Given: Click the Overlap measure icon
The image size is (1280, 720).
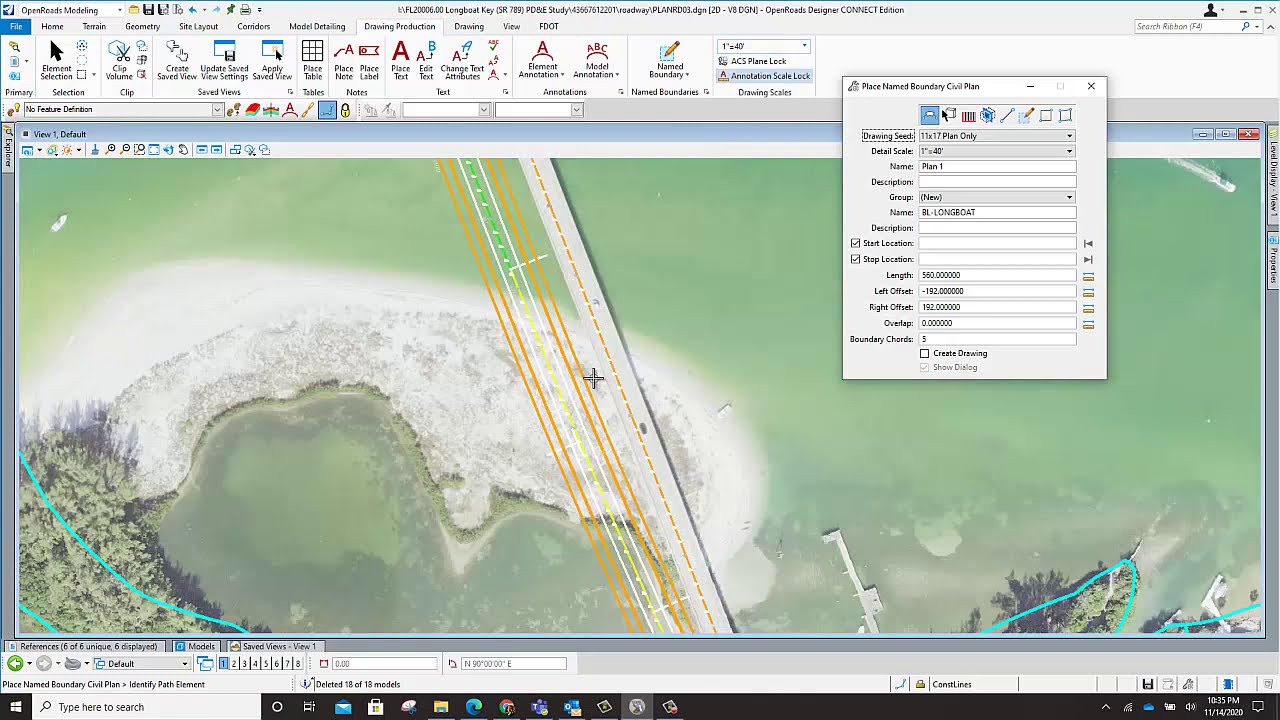Looking at the screenshot, I should [1088, 324].
